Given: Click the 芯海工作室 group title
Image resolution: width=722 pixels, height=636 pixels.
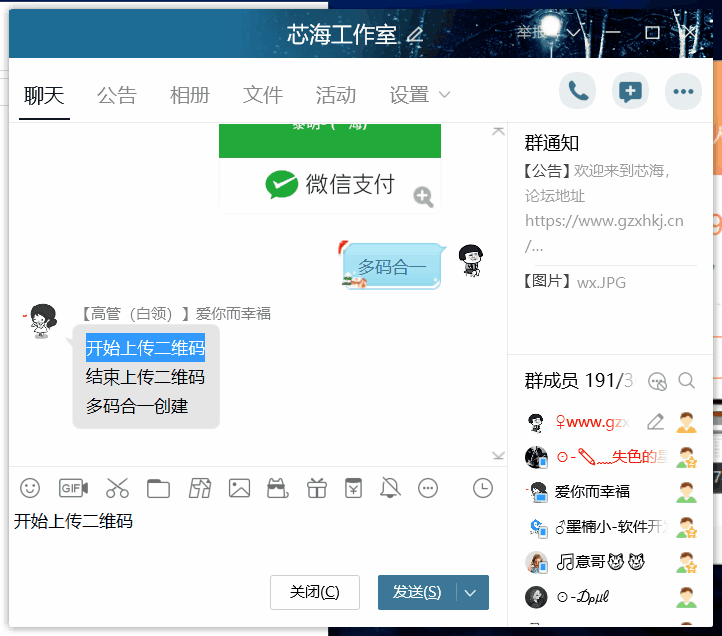Looking at the screenshot, I should [342, 35].
